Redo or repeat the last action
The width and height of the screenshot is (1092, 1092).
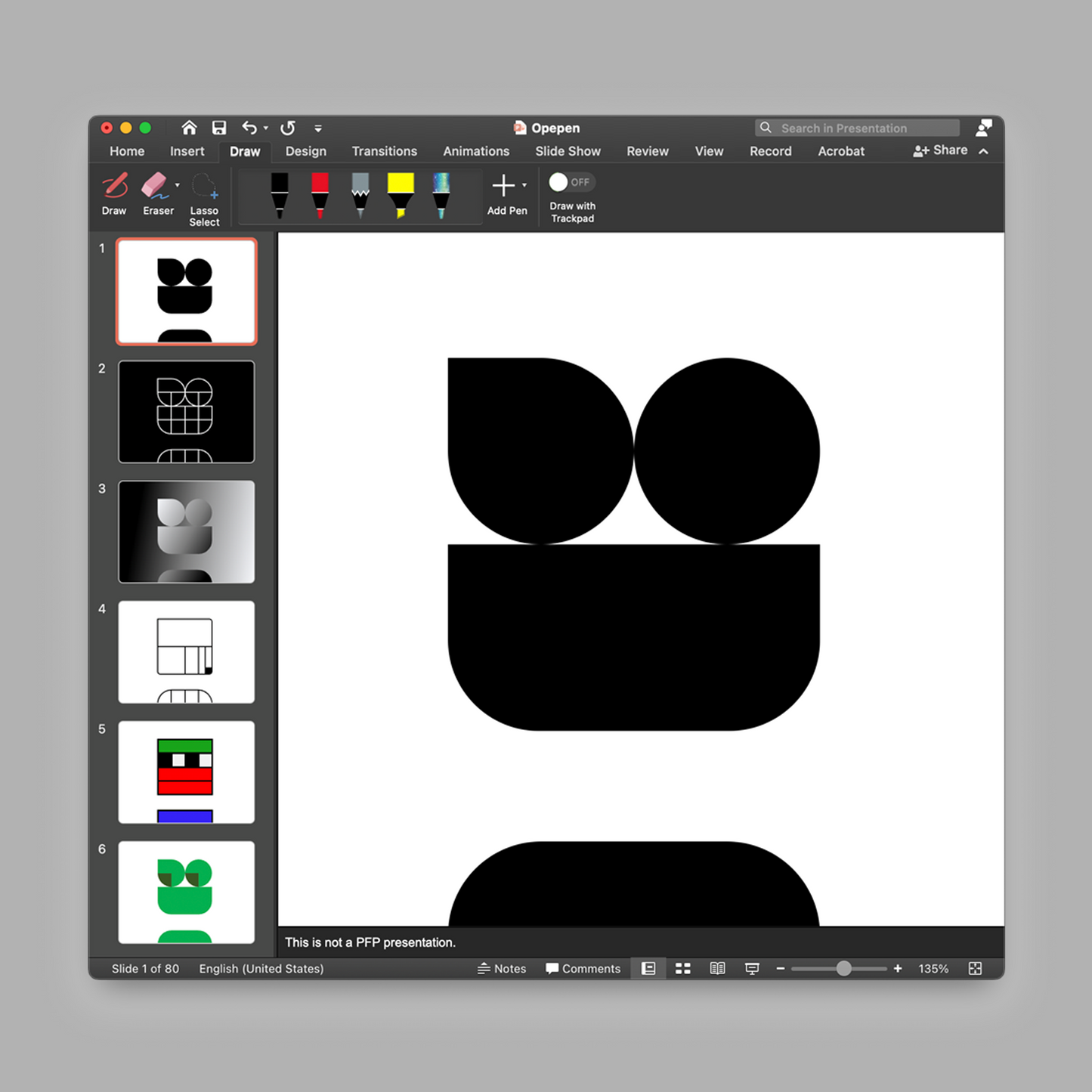[x=288, y=128]
